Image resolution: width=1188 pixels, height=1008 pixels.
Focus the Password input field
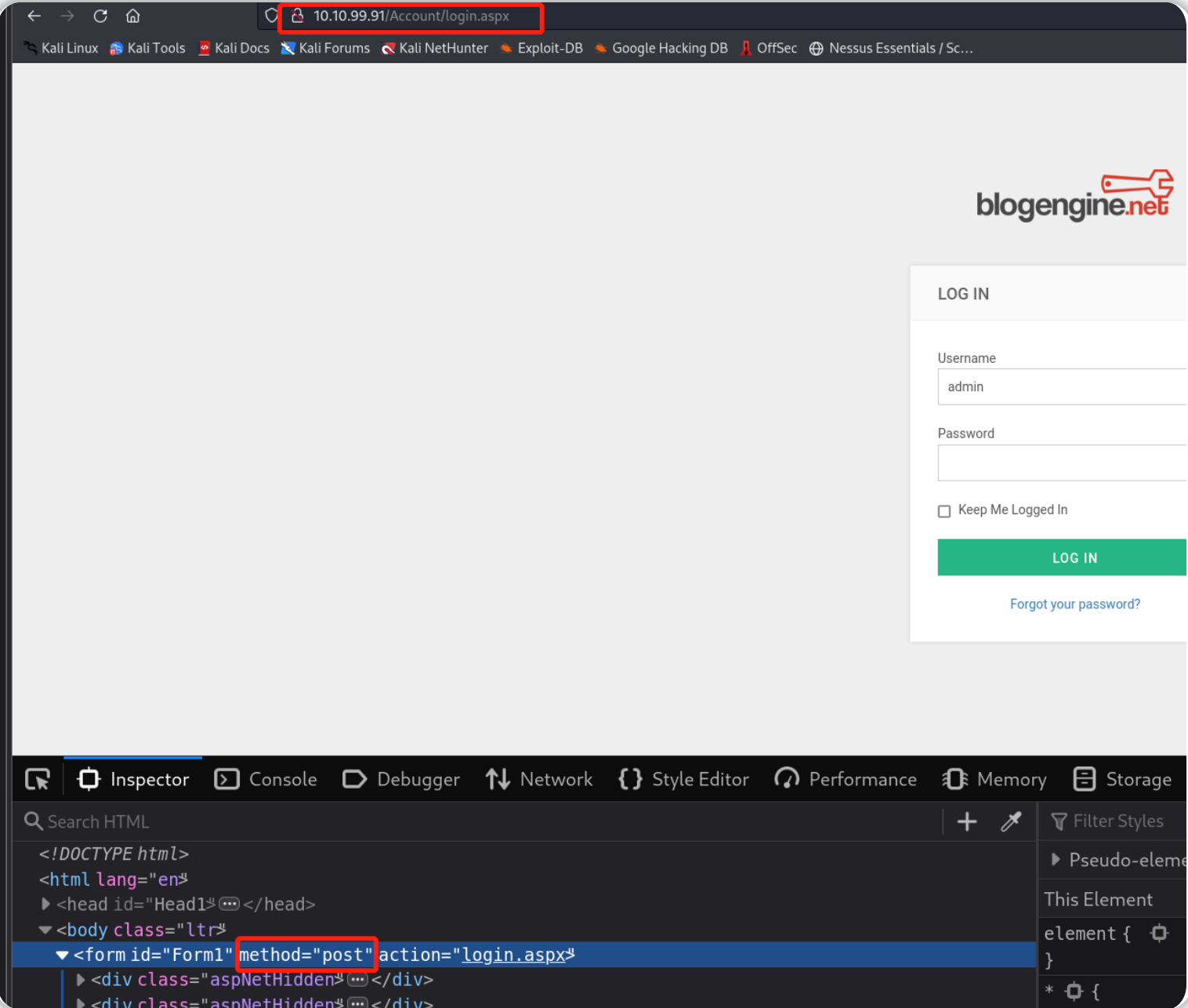pos(1062,463)
